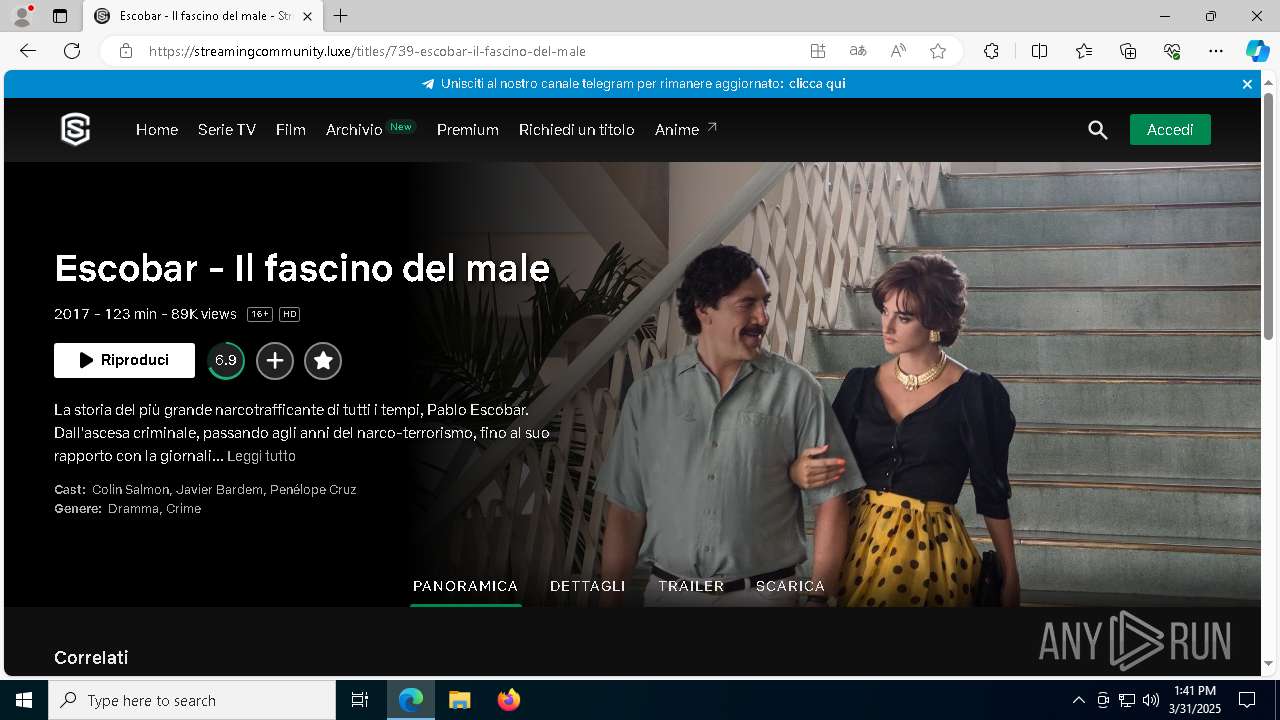Close the Escobar browser tab
This screenshot has height=720, width=1280.
click(x=308, y=16)
